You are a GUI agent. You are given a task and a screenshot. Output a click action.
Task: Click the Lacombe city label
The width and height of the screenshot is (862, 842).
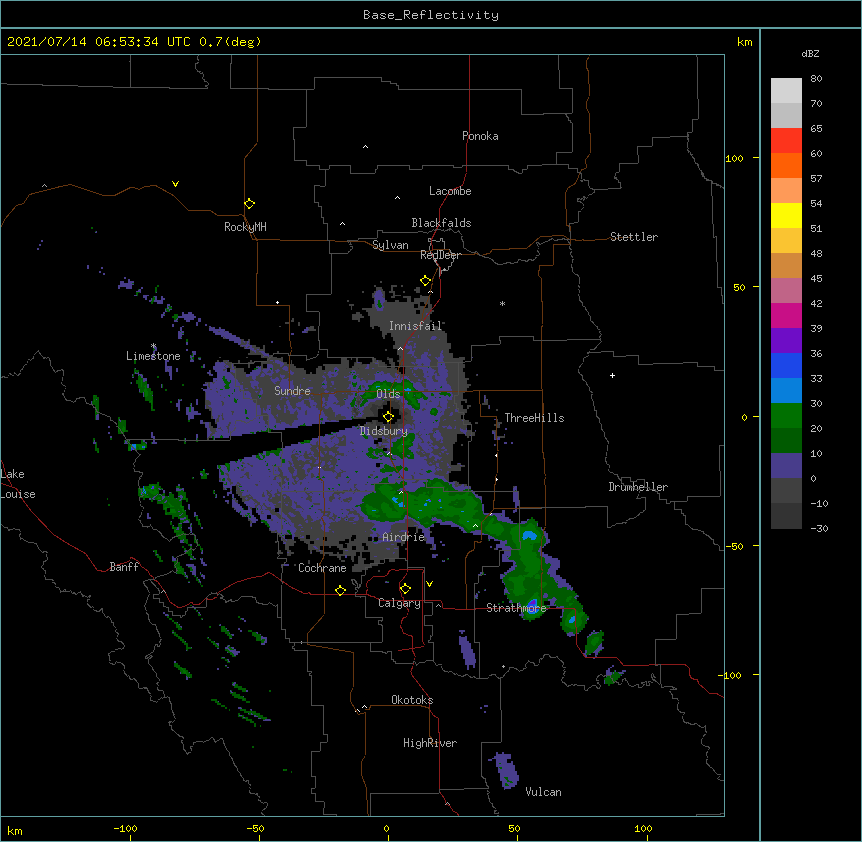pyautogui.click(x=450, y=191)
